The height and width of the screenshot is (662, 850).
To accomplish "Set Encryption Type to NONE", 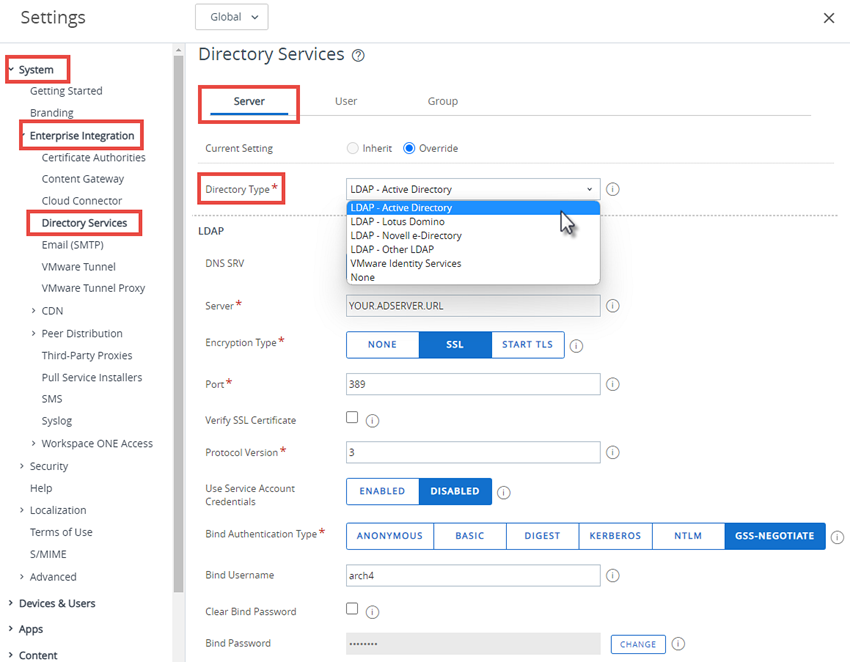I will pyautogui.click(x=383, y=345).
